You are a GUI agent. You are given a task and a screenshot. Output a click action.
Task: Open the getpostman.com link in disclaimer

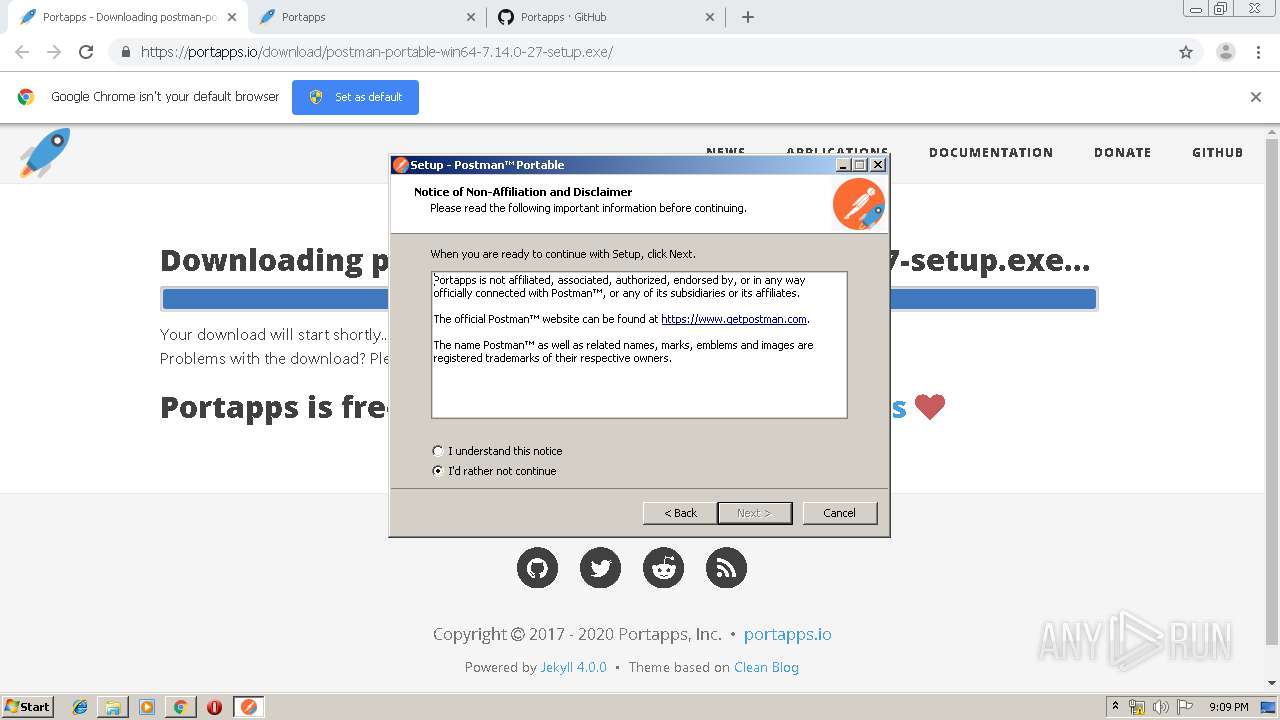point(734,319)
